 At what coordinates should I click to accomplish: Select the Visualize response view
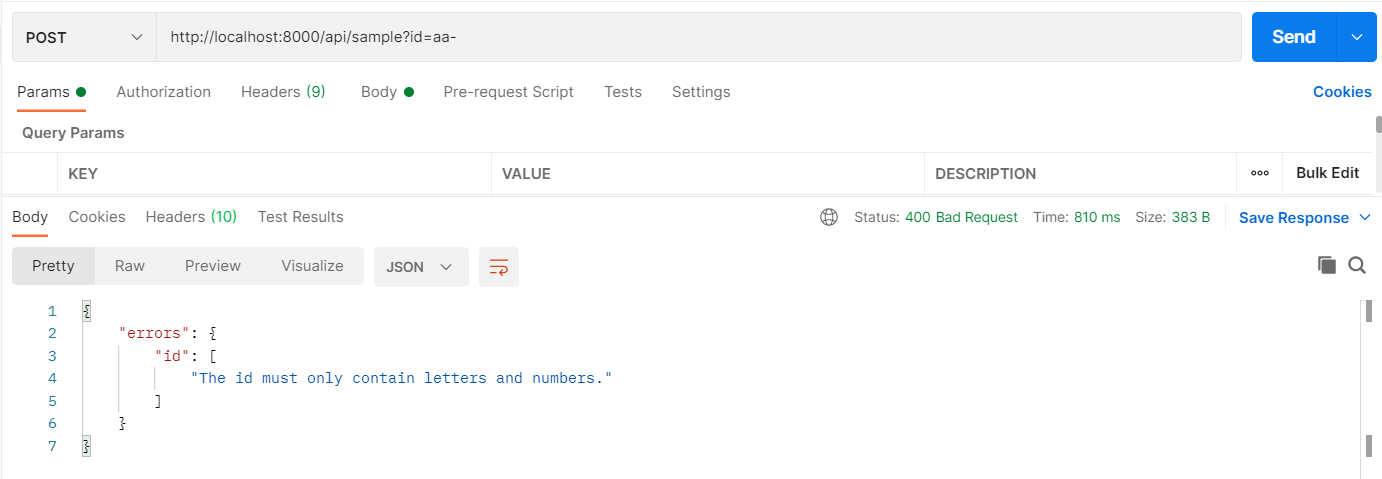pyautogui.click(x=312, y=266)
